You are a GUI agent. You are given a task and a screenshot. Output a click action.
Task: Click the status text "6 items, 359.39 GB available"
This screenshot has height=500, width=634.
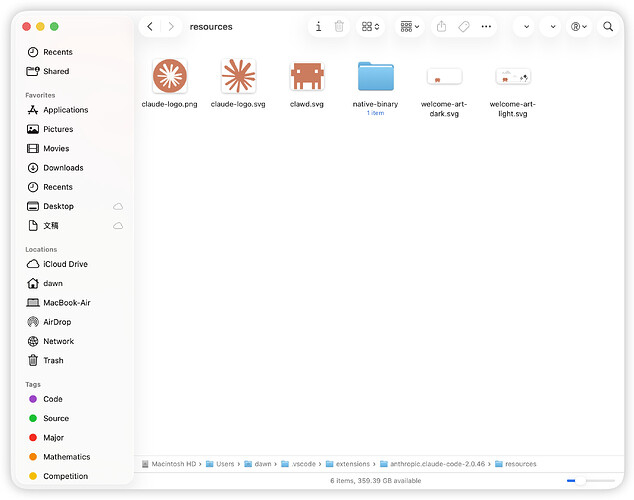[376, 481]
